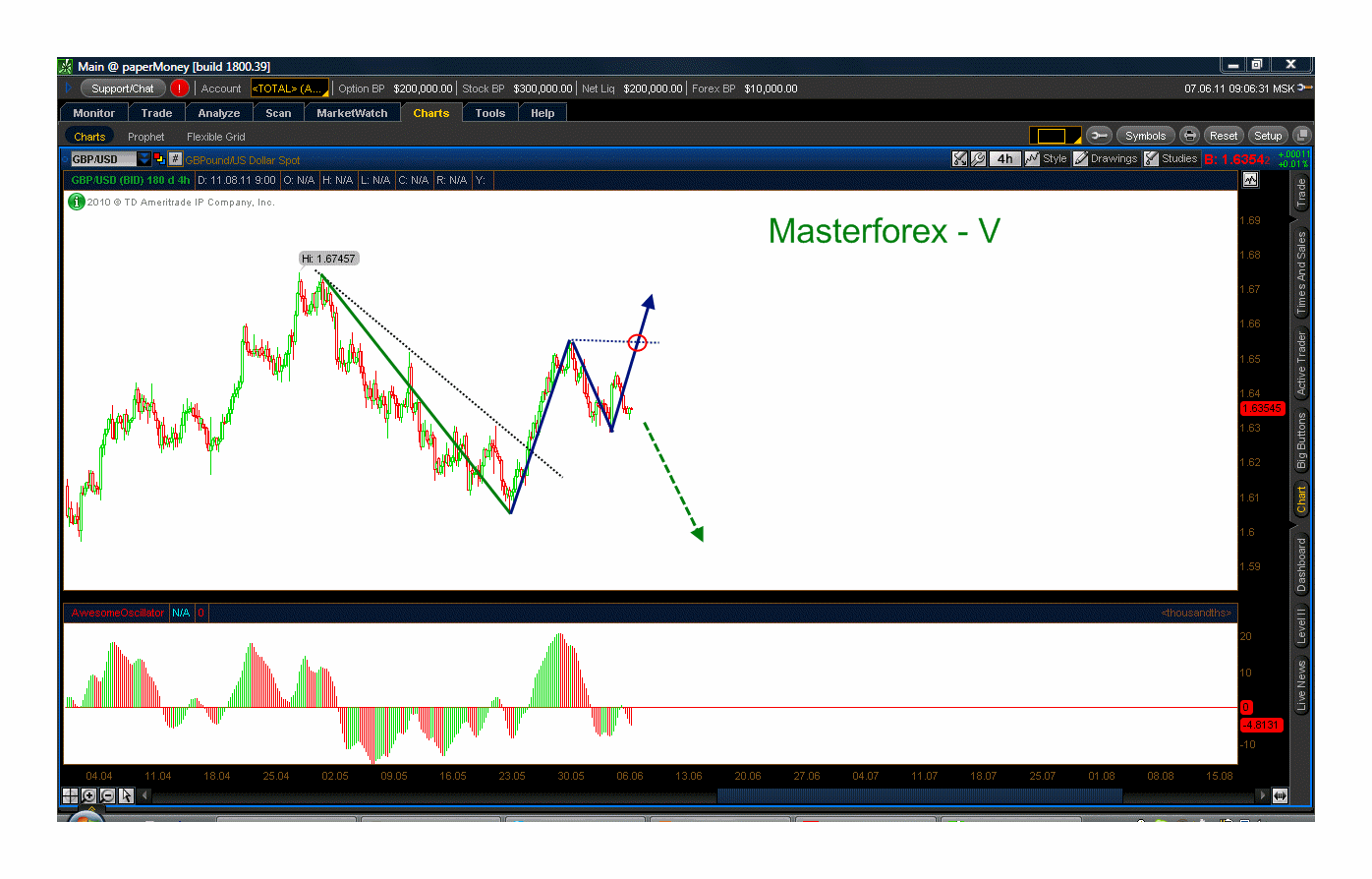Expand Times And Sales sidebar panel

[1301, 272]
